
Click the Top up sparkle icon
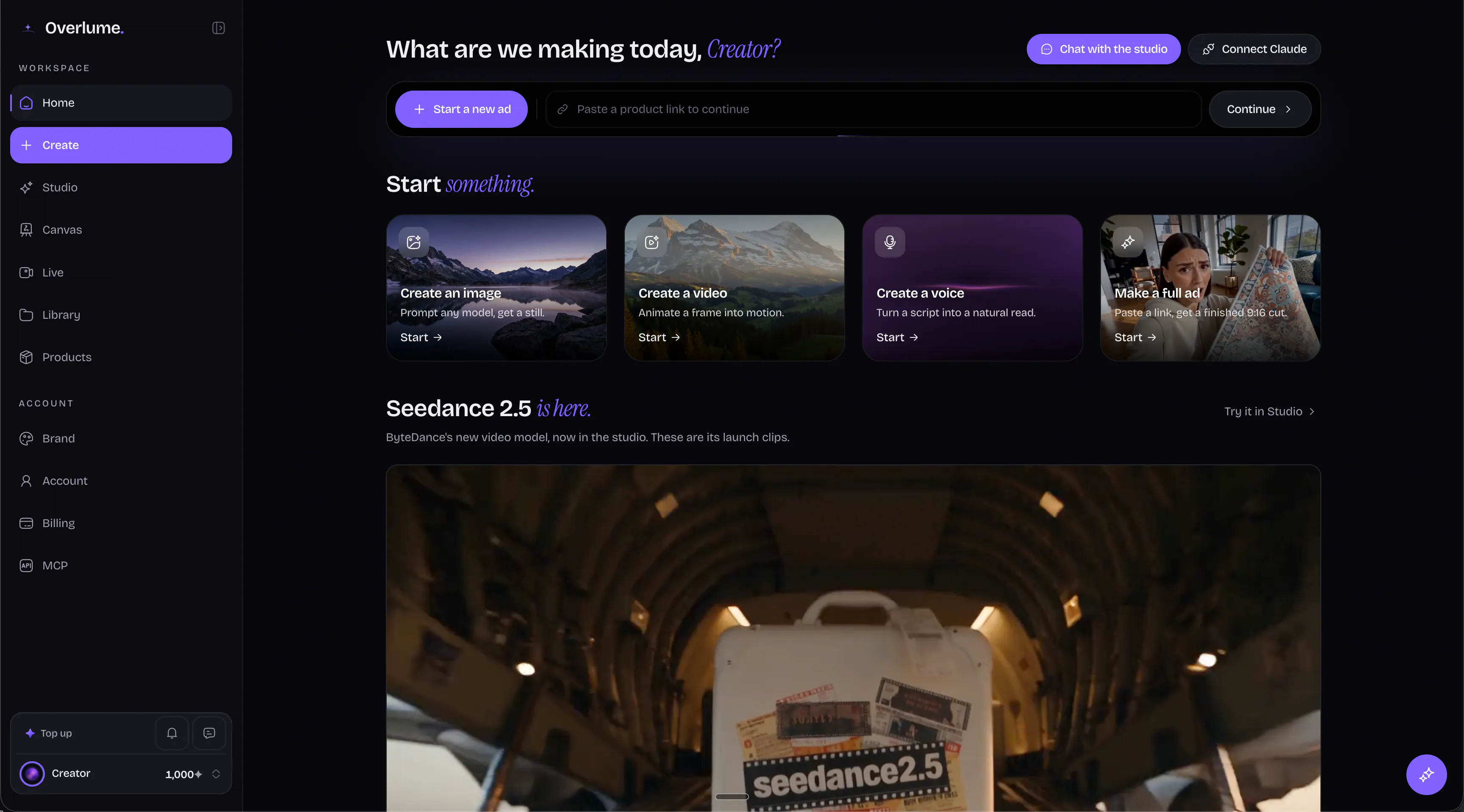30,733
